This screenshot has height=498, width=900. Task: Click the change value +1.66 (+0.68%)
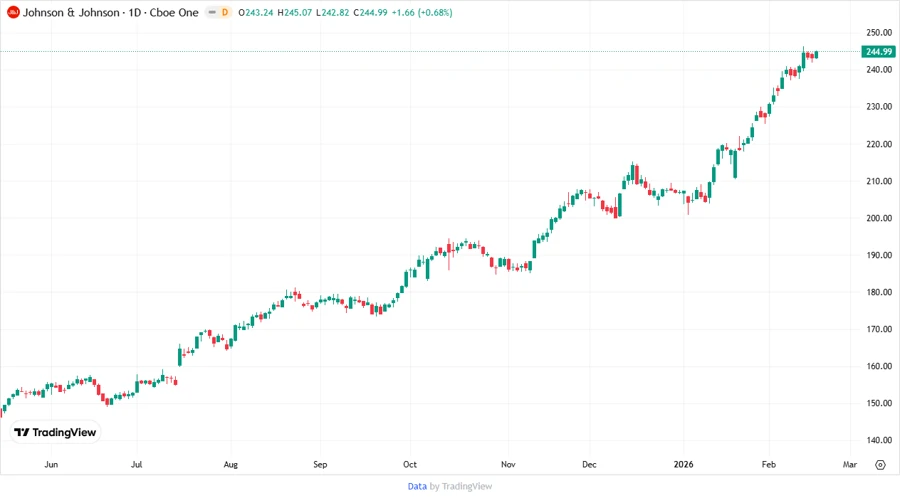tap(422, 12)
